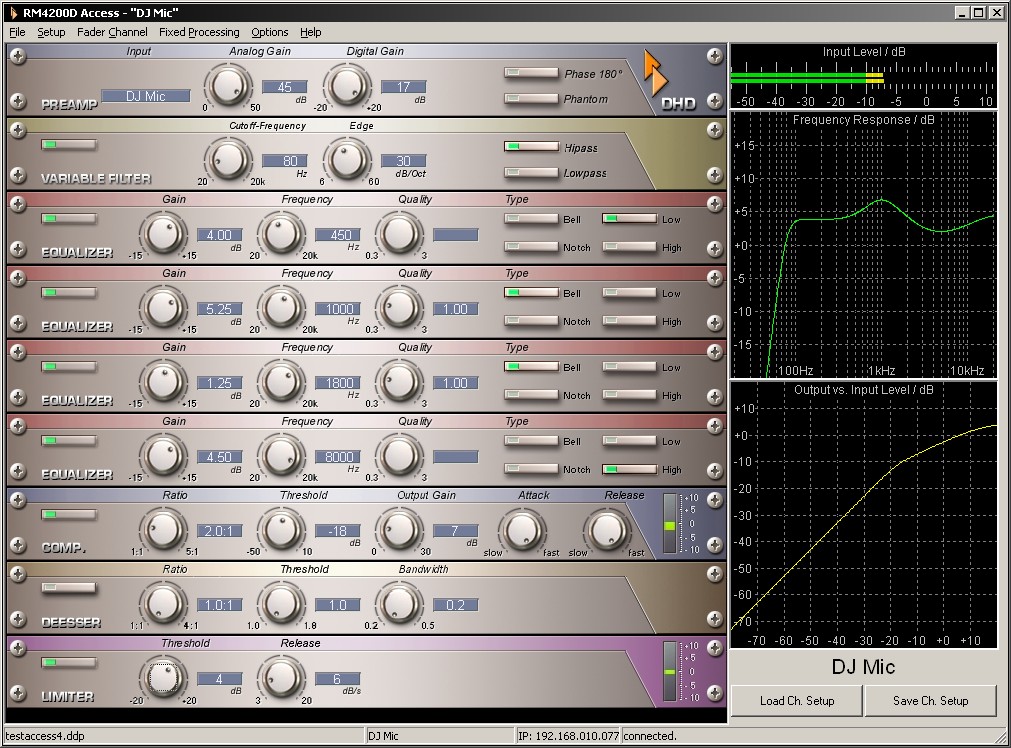Click the equalizer gain field showing 5.25
This screenshot has width=1011, height=748.
click(x=219, y=309)
